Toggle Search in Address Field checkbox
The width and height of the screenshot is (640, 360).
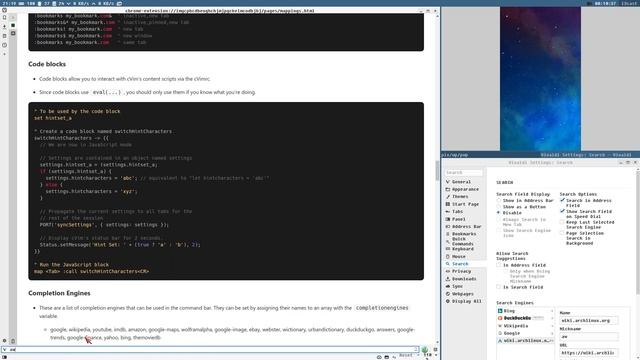[562, 200]
